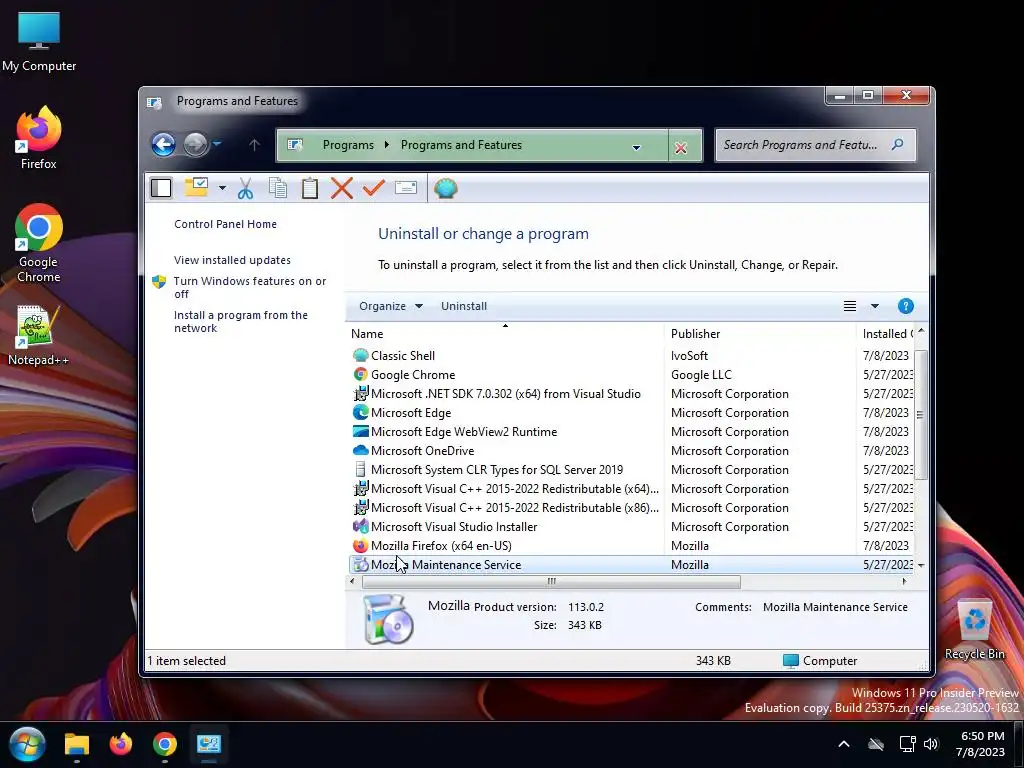
Task: Open Classic Shell settings shell icon
Action: [445, 188]
